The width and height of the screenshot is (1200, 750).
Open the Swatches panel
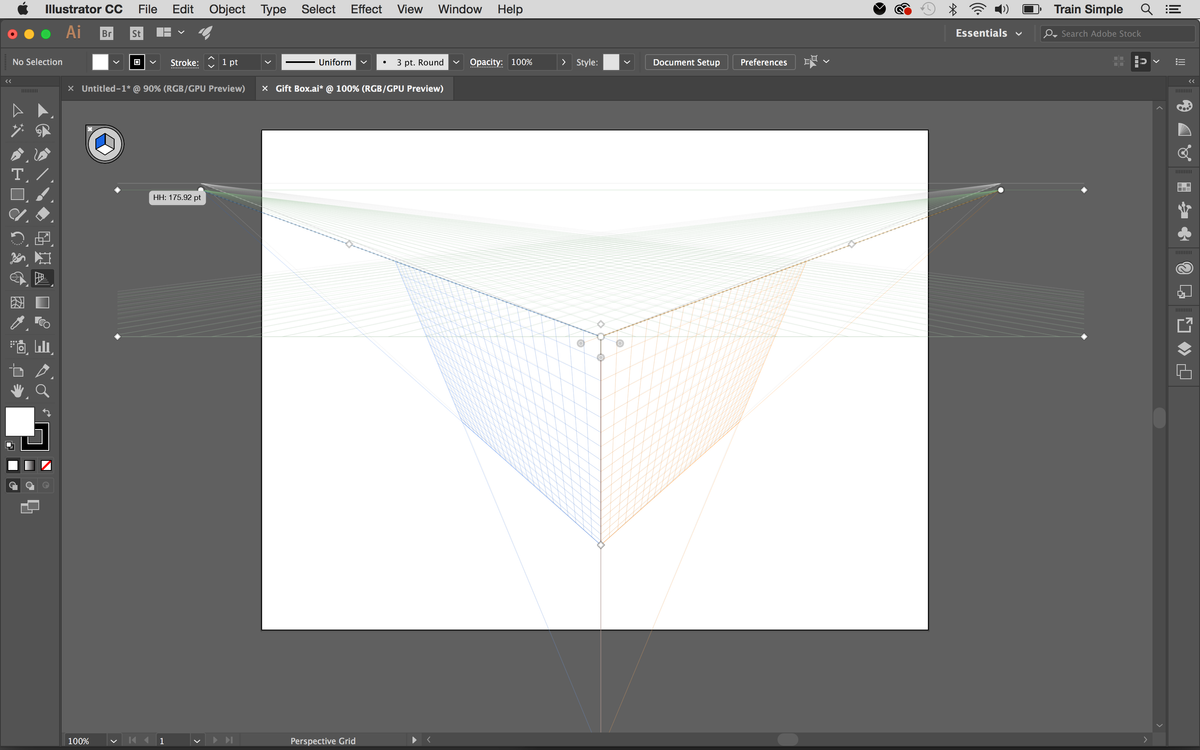click(x=1184, y=186)
